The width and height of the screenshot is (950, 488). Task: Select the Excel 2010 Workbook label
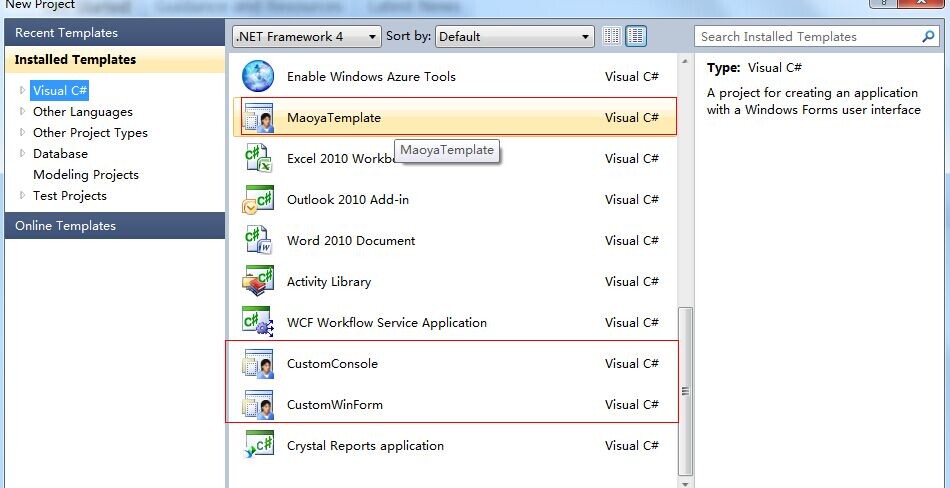341,159
